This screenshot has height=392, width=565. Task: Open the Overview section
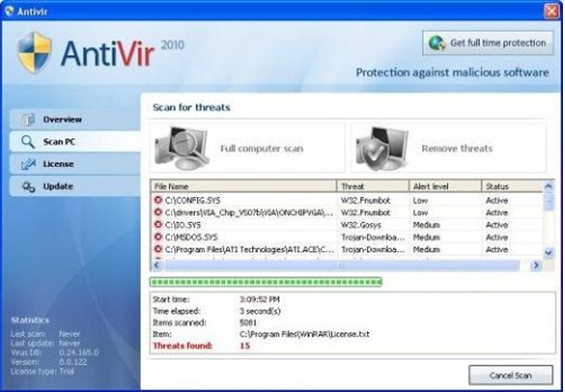click(75, 119)
